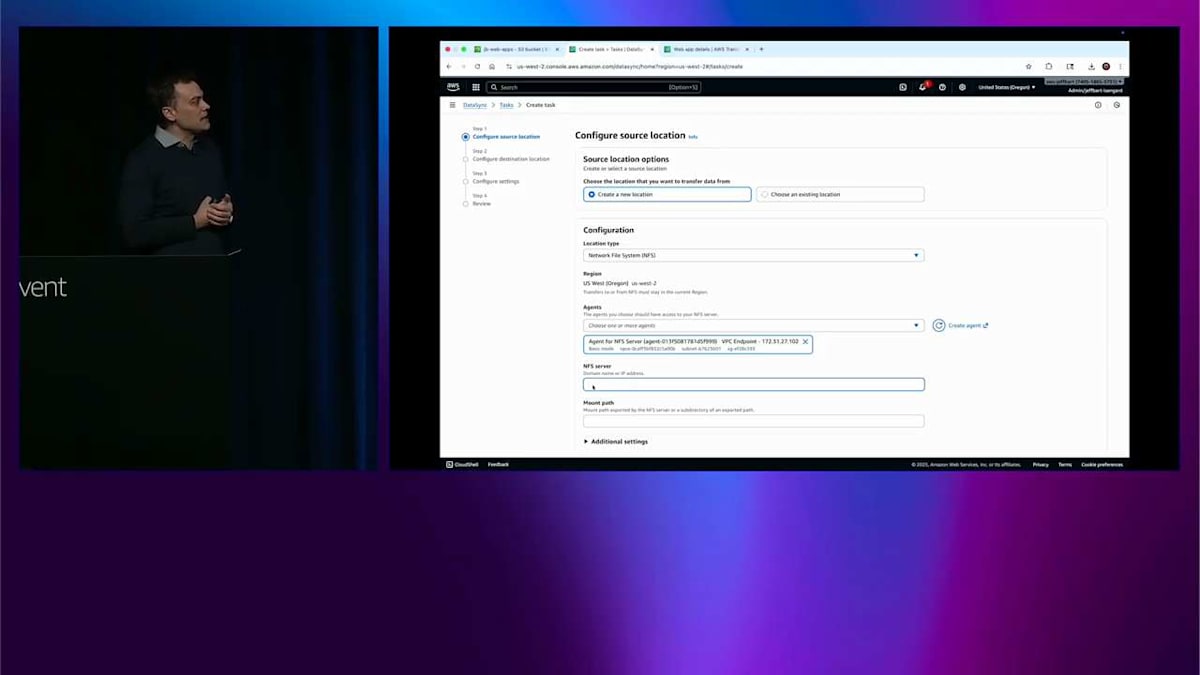1200x675 pixels.
Task: Open the info panel icon near breadcrumbs
Action: pos(1098,105)
